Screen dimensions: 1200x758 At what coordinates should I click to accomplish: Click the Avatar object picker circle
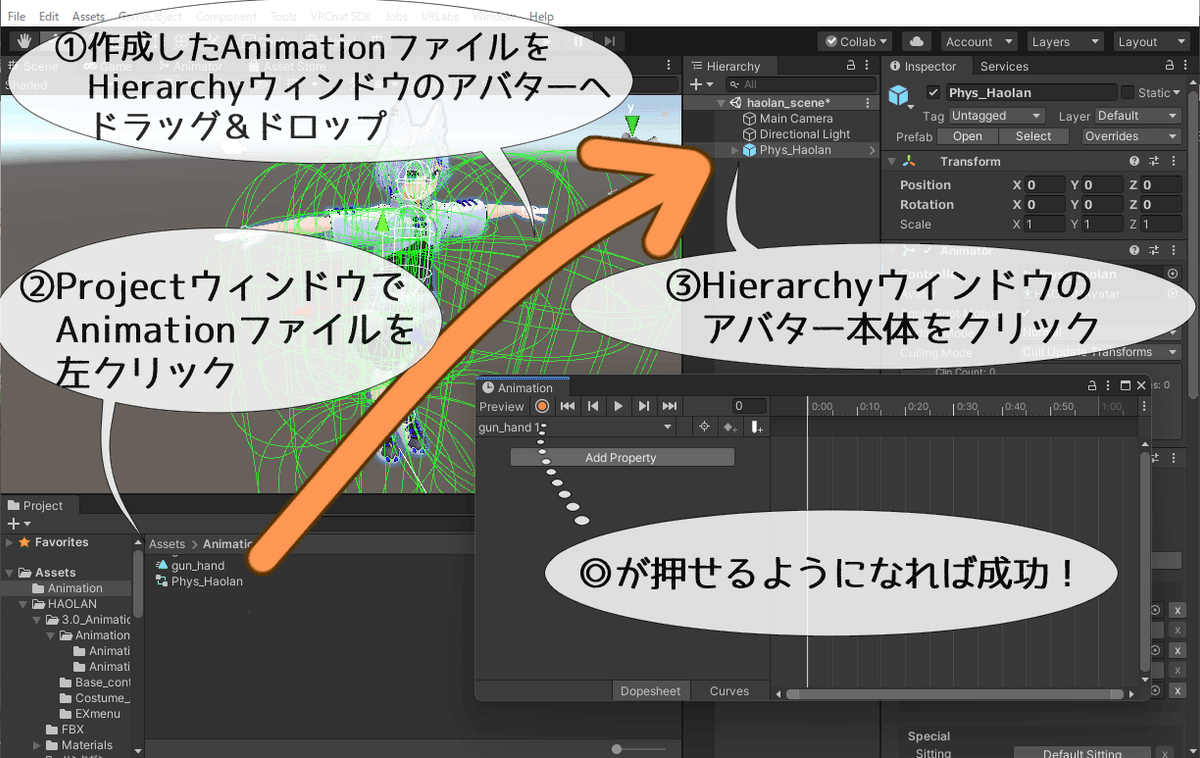click(x=1172, y=294)
